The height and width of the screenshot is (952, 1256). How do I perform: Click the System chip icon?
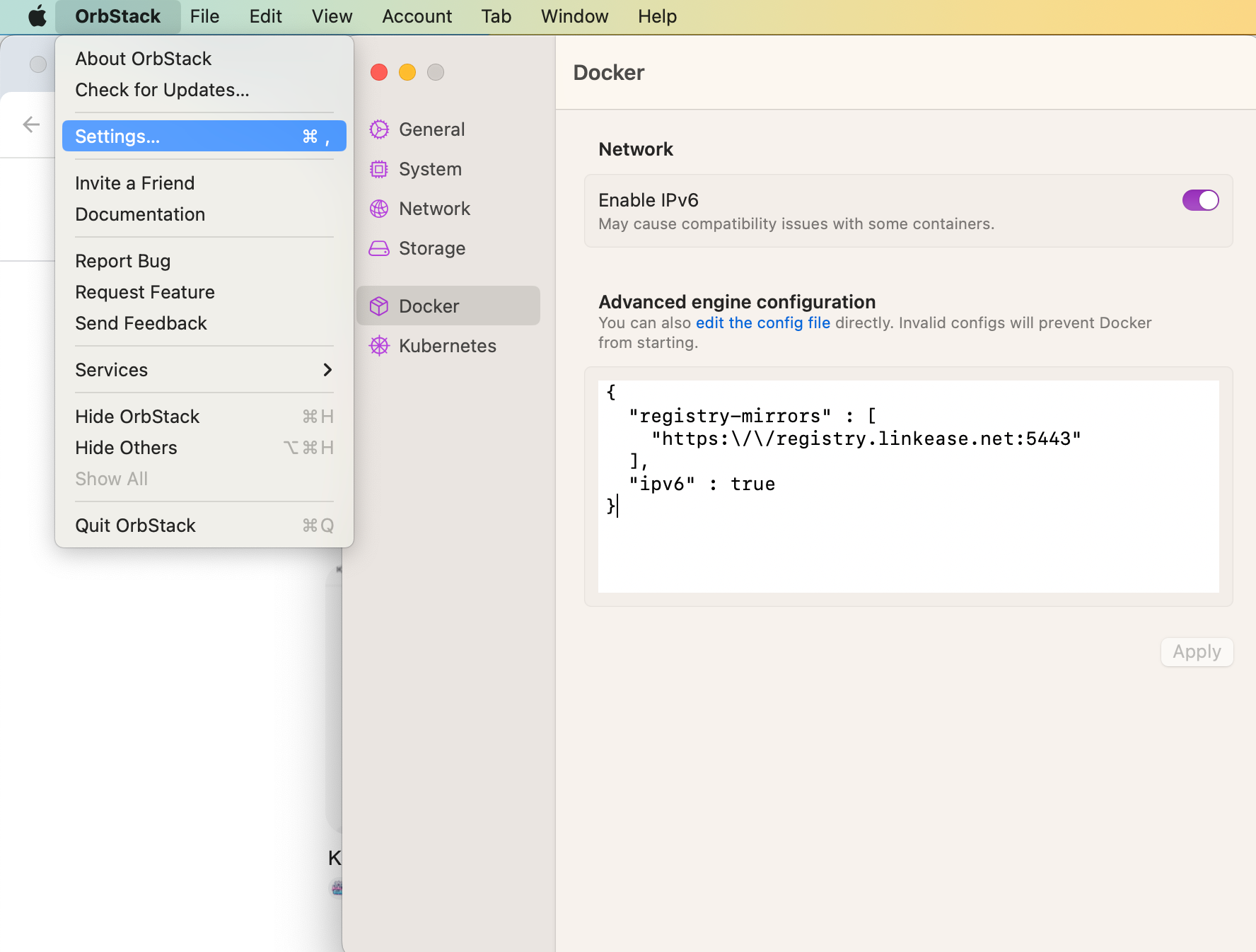click(x=379, y=169)
